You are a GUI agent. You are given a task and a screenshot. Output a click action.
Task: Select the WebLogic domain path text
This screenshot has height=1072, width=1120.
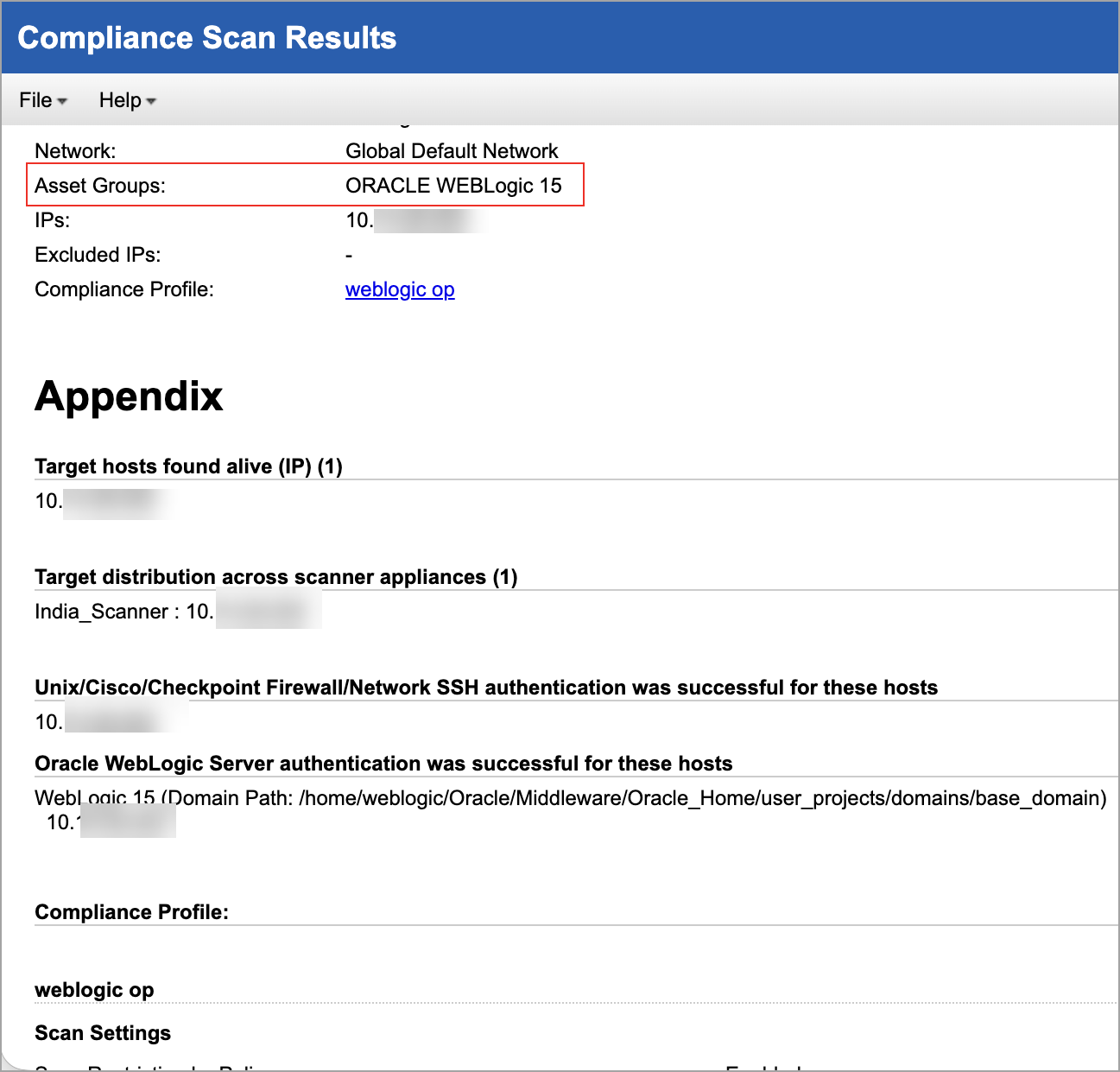pos(571,798)
